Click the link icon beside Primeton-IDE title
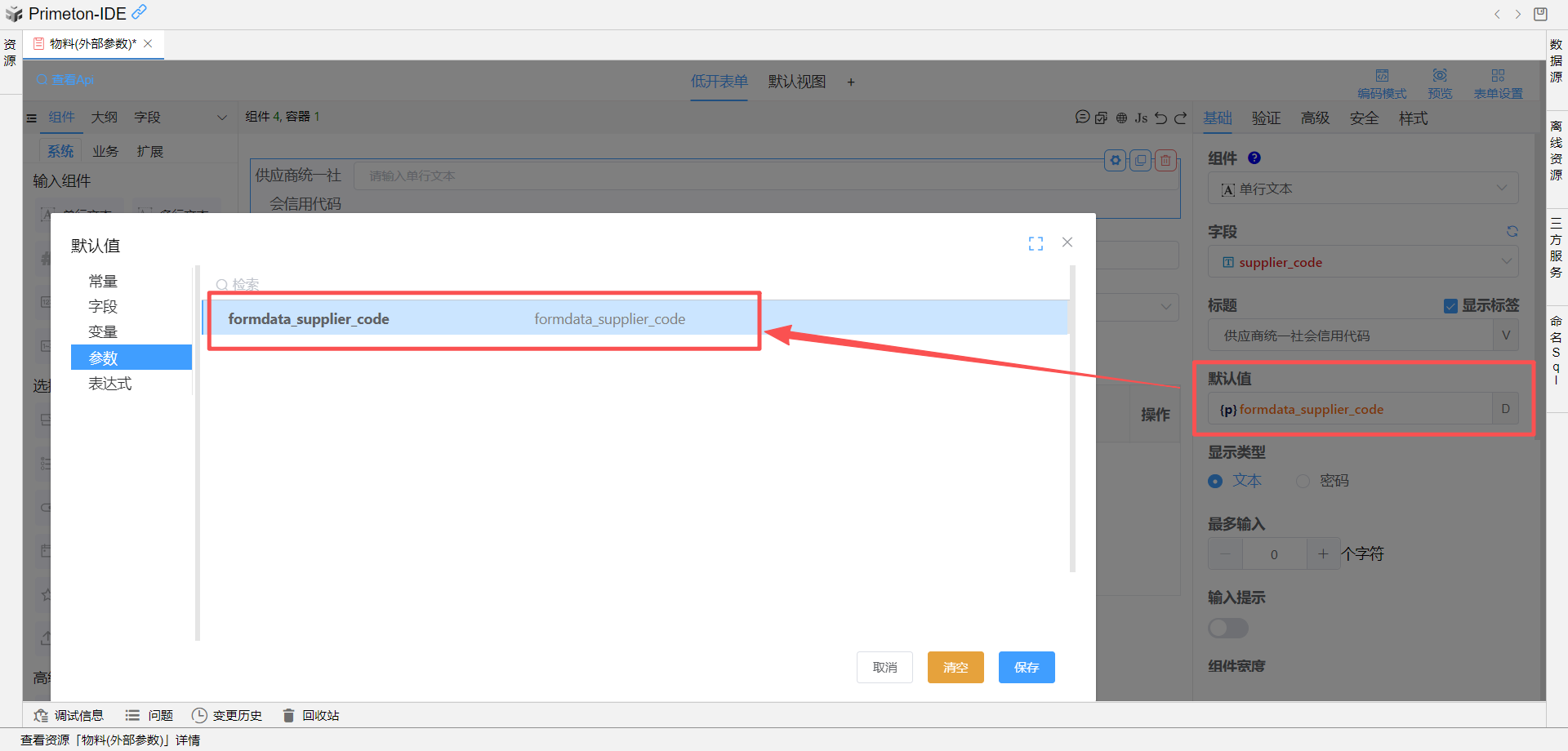Image resolution: width=1568 pixels, height=751 pixels. point(140,11)
